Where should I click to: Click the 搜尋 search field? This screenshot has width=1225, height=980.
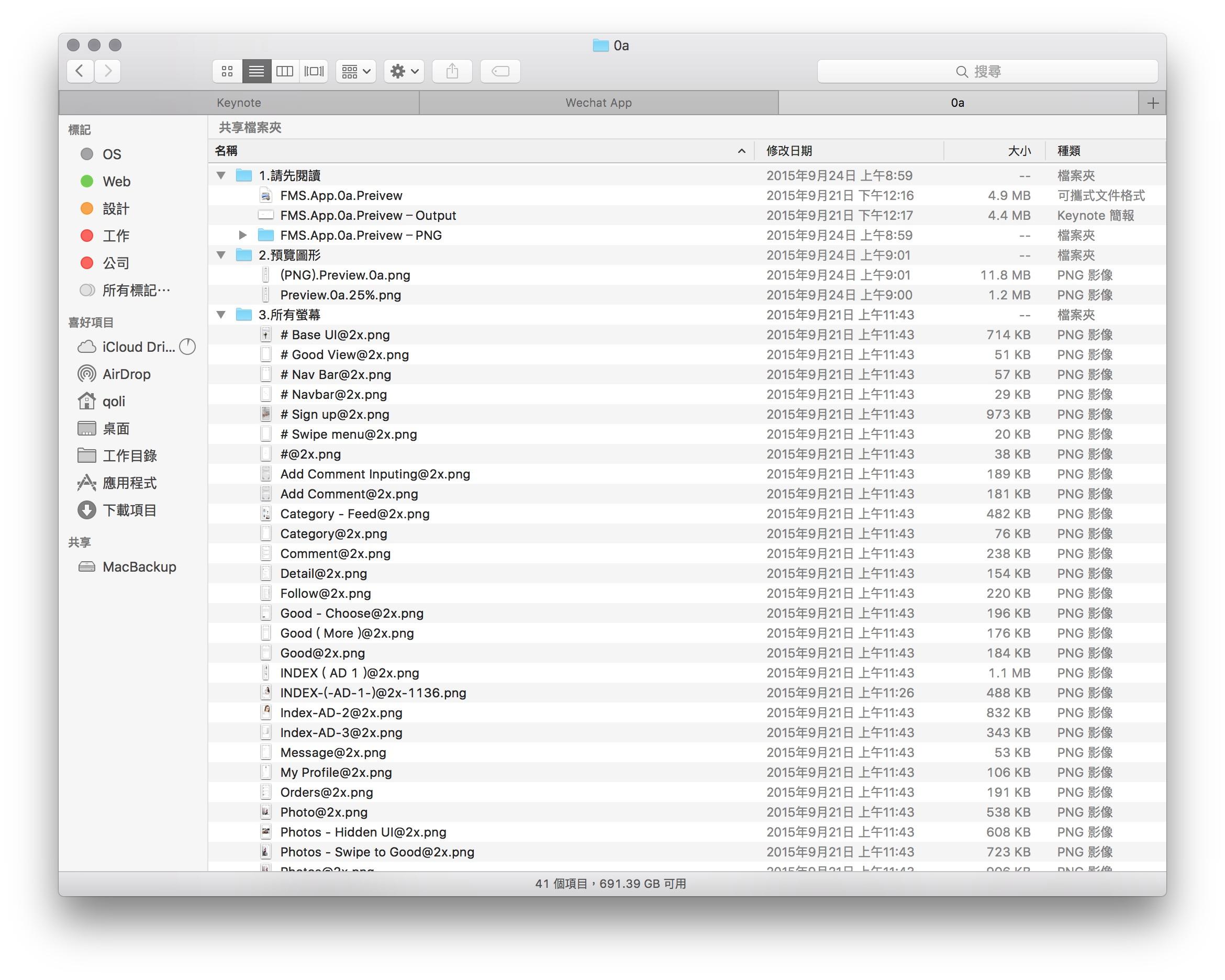(987, 71)
